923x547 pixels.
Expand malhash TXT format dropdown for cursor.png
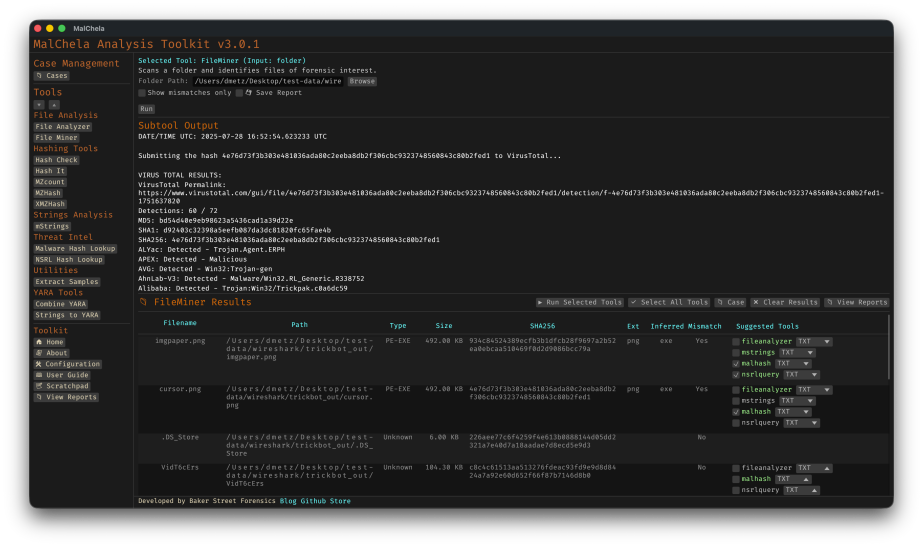[794, 411]
